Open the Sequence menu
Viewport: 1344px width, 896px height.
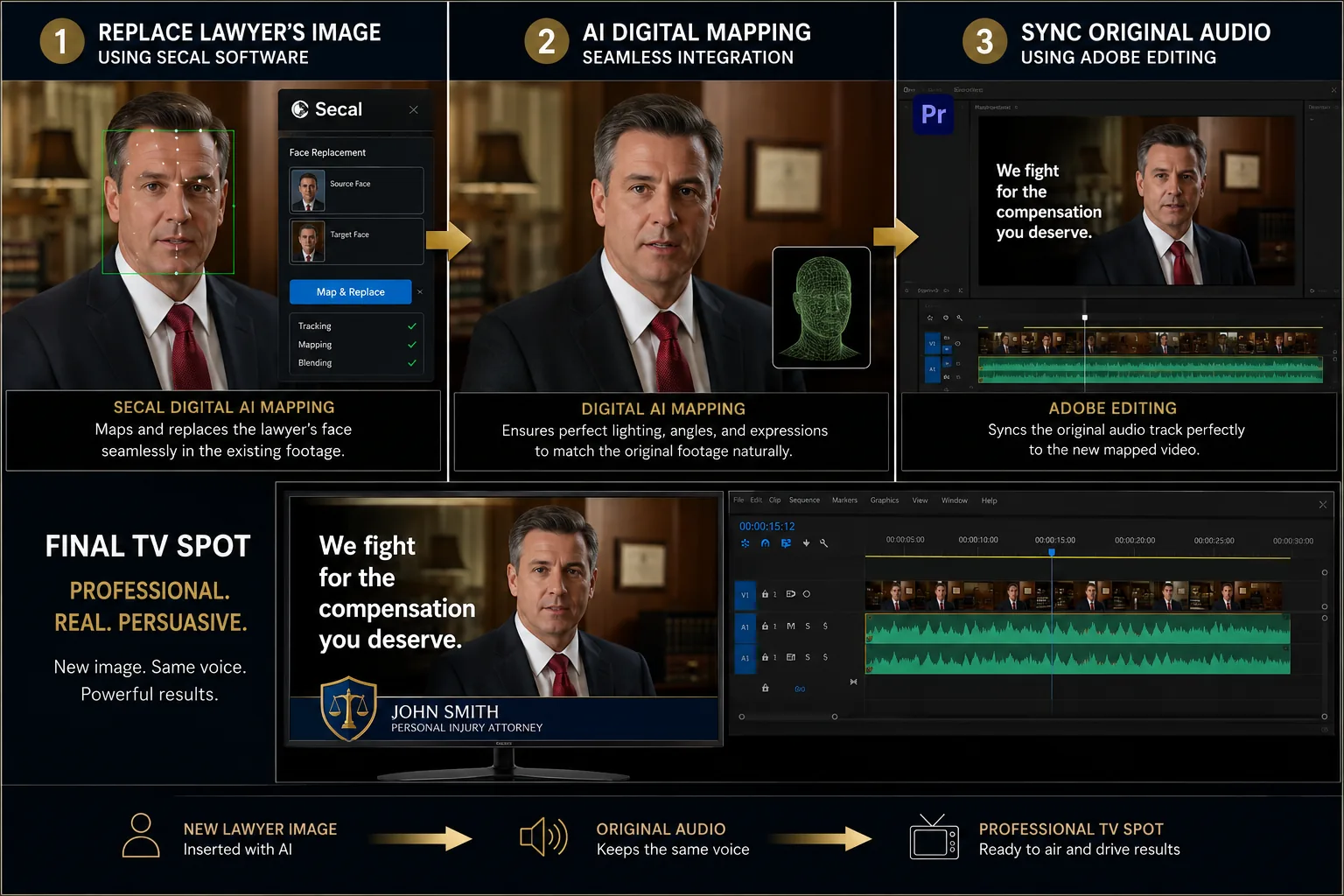coord(804,500)
